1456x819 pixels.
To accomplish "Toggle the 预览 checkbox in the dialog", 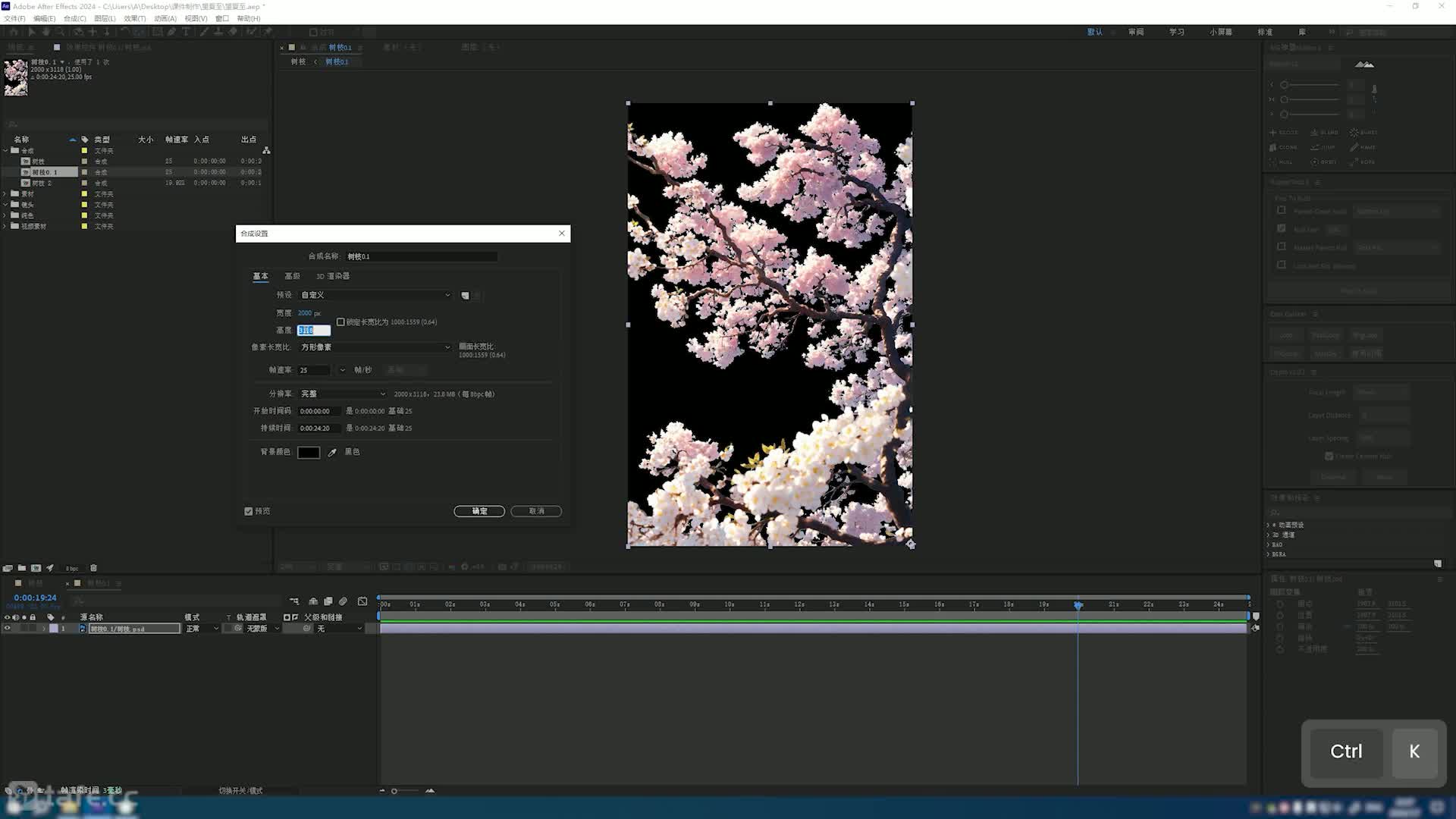I will click(x=249, y=511).
